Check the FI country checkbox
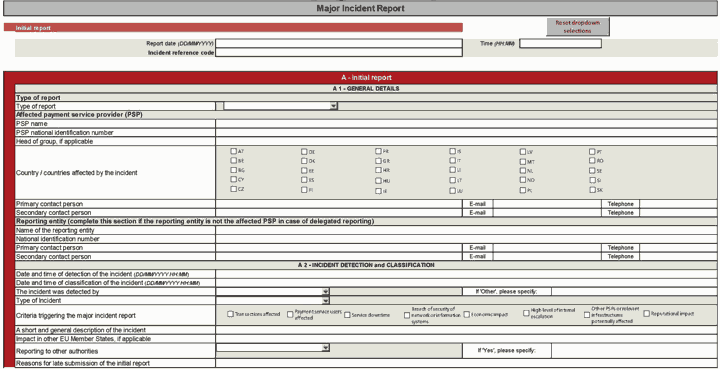 304,190
